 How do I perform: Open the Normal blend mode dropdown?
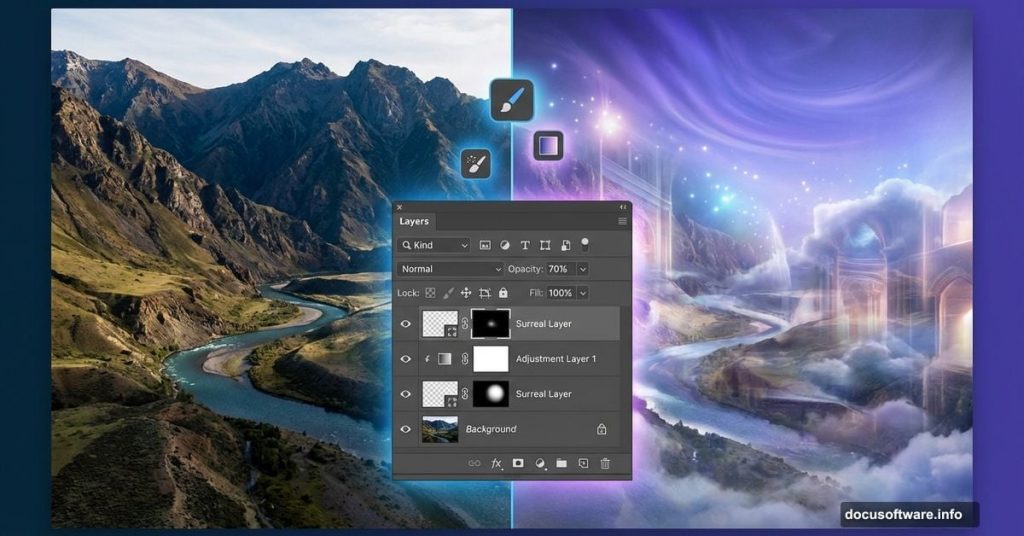[450, 269]
